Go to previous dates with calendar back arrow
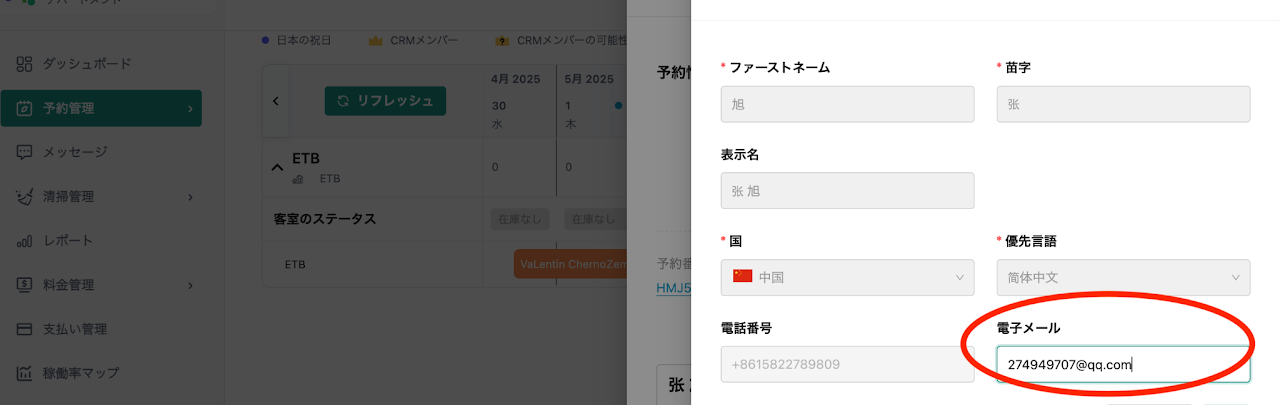 pyautogui.click(x=275, y=101)
